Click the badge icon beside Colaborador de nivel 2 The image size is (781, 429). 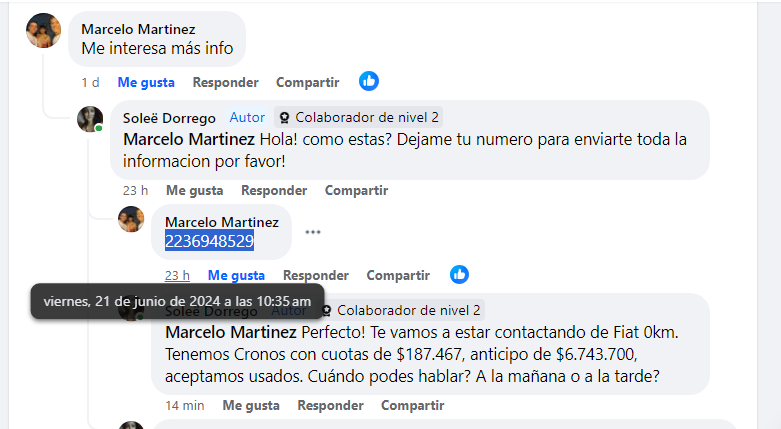coord(284,118)
